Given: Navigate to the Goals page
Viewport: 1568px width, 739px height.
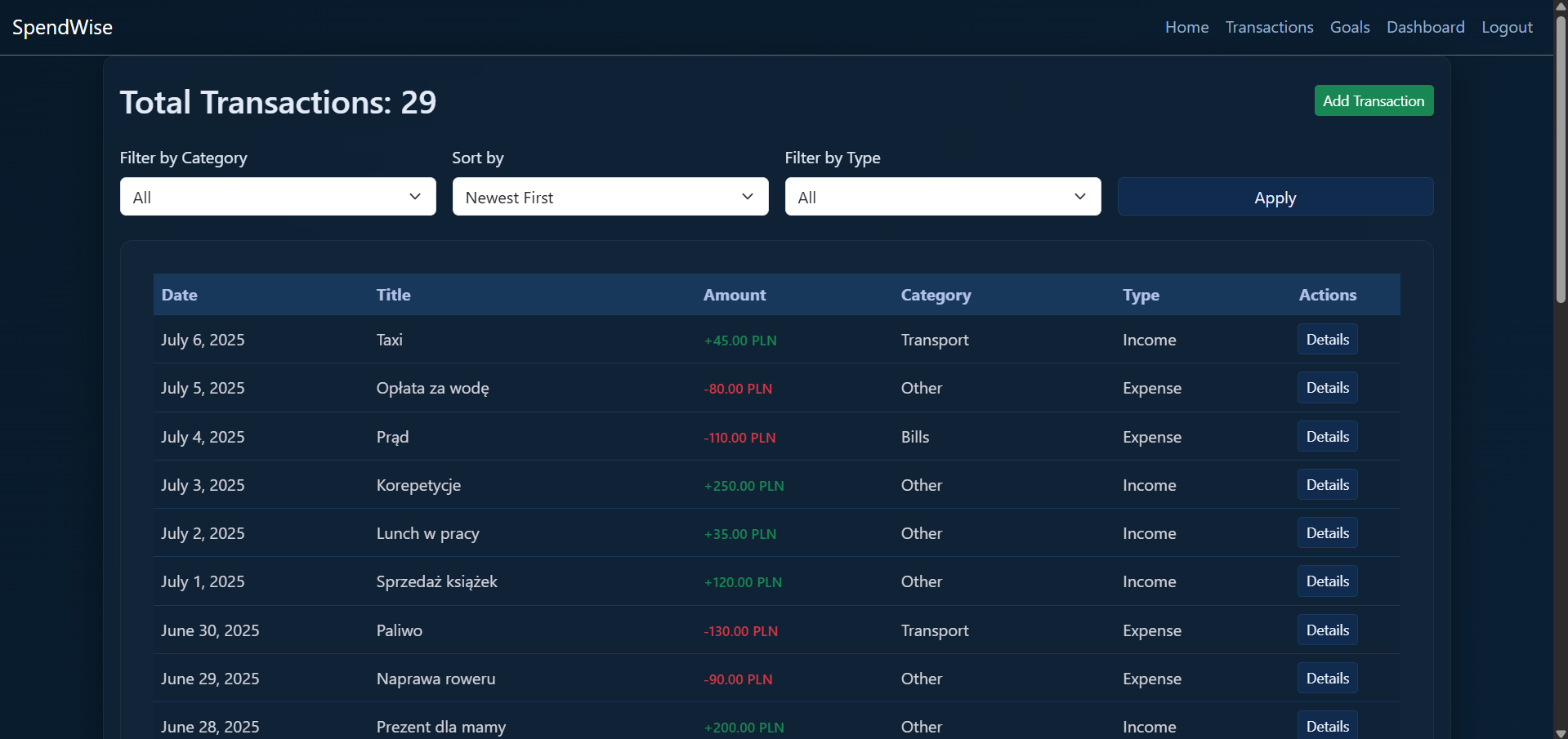Looking at the screenshot, I should [x=1349, y=27].
